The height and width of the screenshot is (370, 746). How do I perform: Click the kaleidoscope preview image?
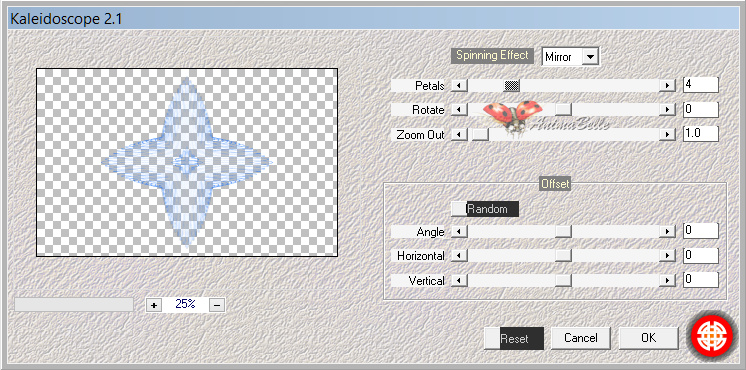point(187,162)
